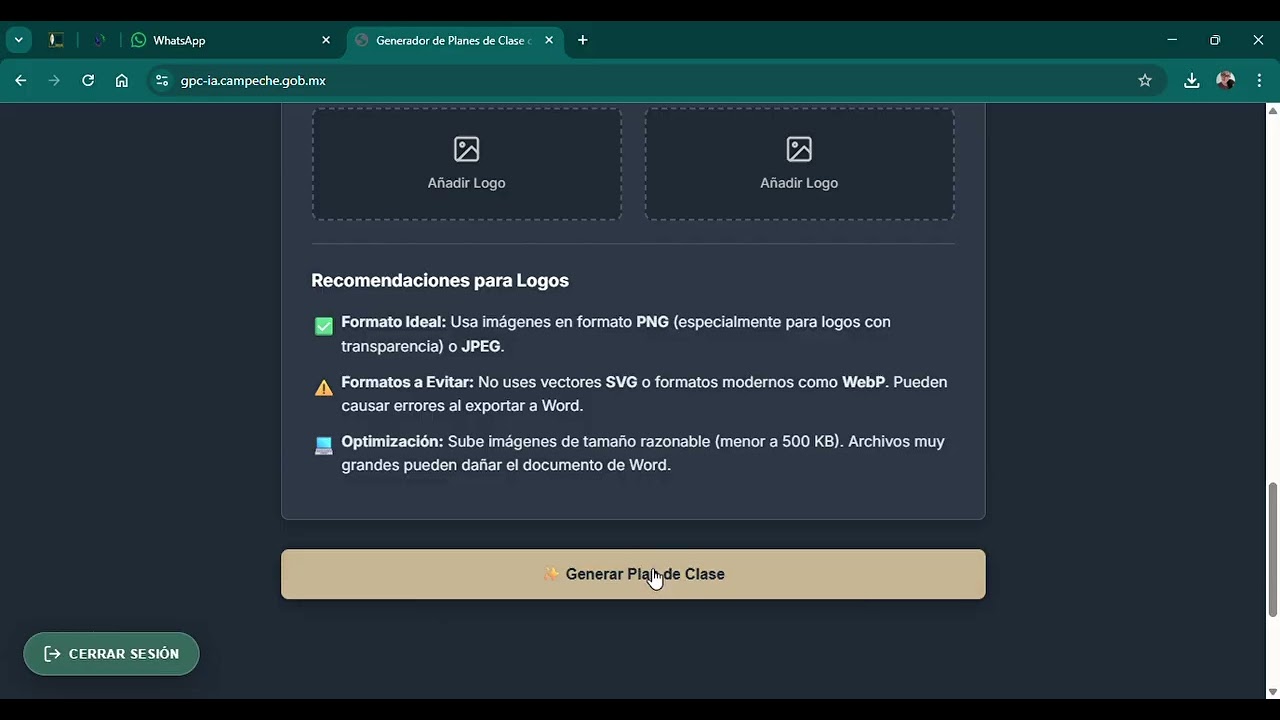Click the Generar Plan de Clase button
Image resolution: width=1280 pixels, height=720 pixels.
coord(633,574)
